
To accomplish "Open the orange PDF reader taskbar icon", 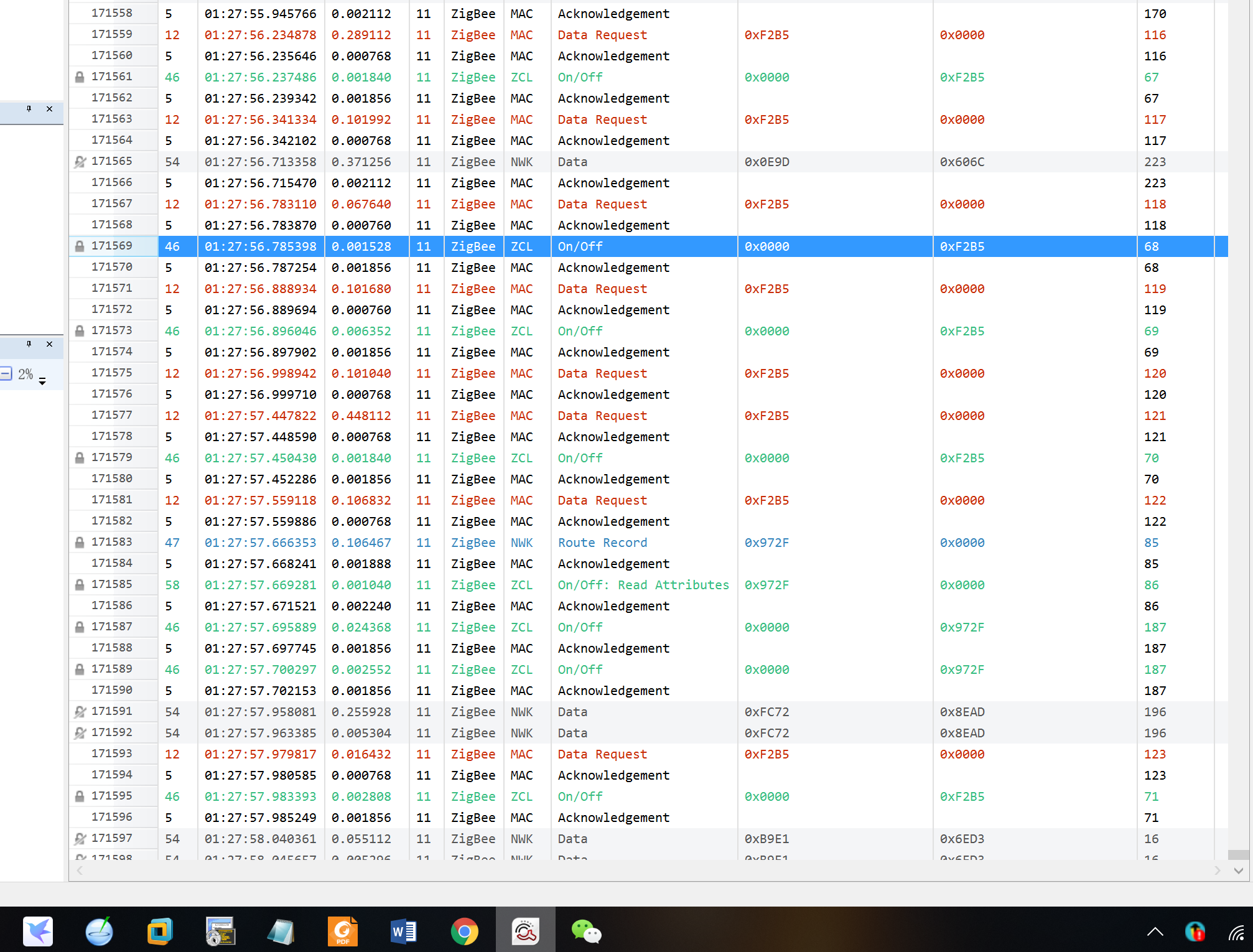I will [x=343, y=931].
